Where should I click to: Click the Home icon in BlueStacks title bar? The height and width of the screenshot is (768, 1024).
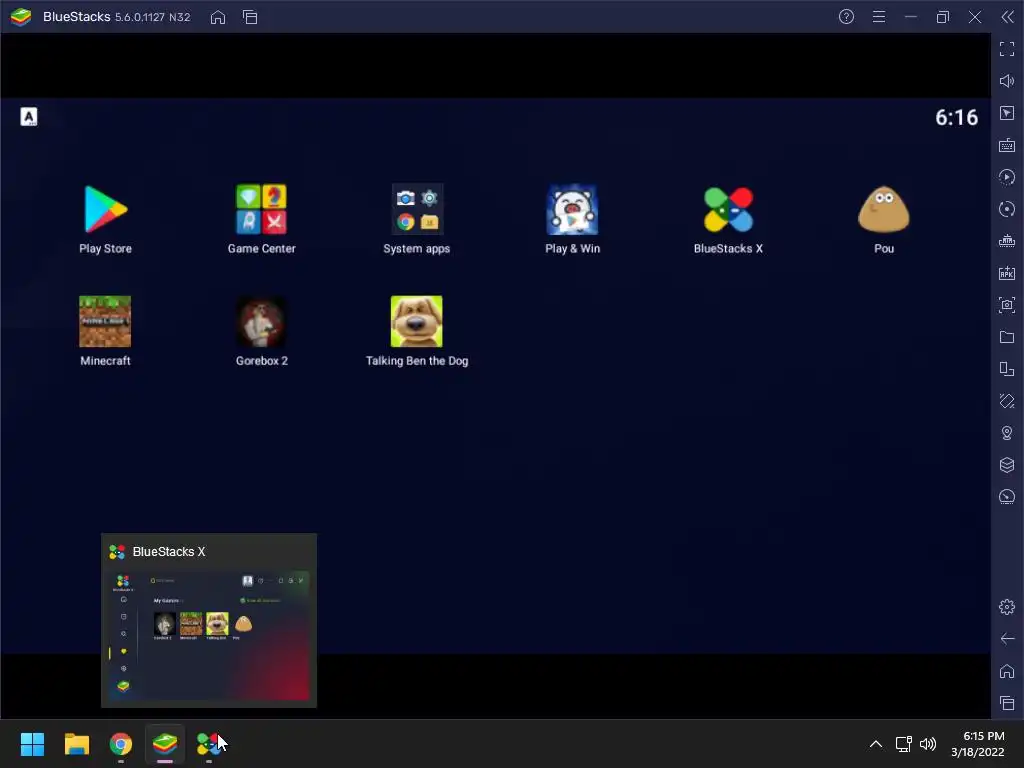point(218,17)
